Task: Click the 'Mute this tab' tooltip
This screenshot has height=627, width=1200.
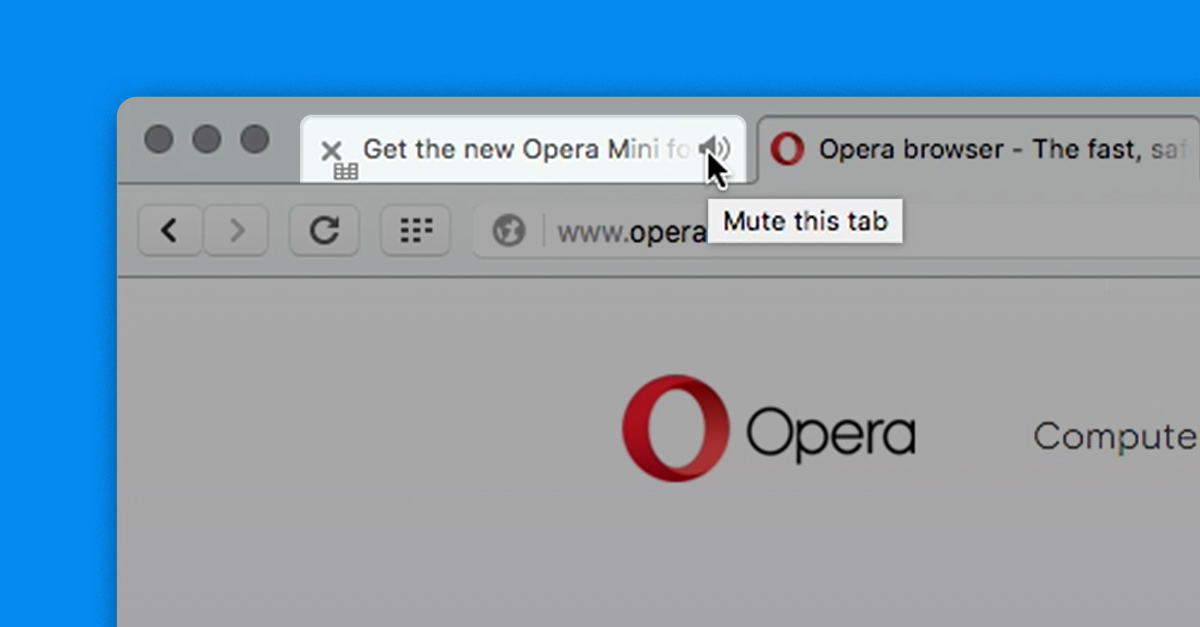Action: tap(805, 221)
